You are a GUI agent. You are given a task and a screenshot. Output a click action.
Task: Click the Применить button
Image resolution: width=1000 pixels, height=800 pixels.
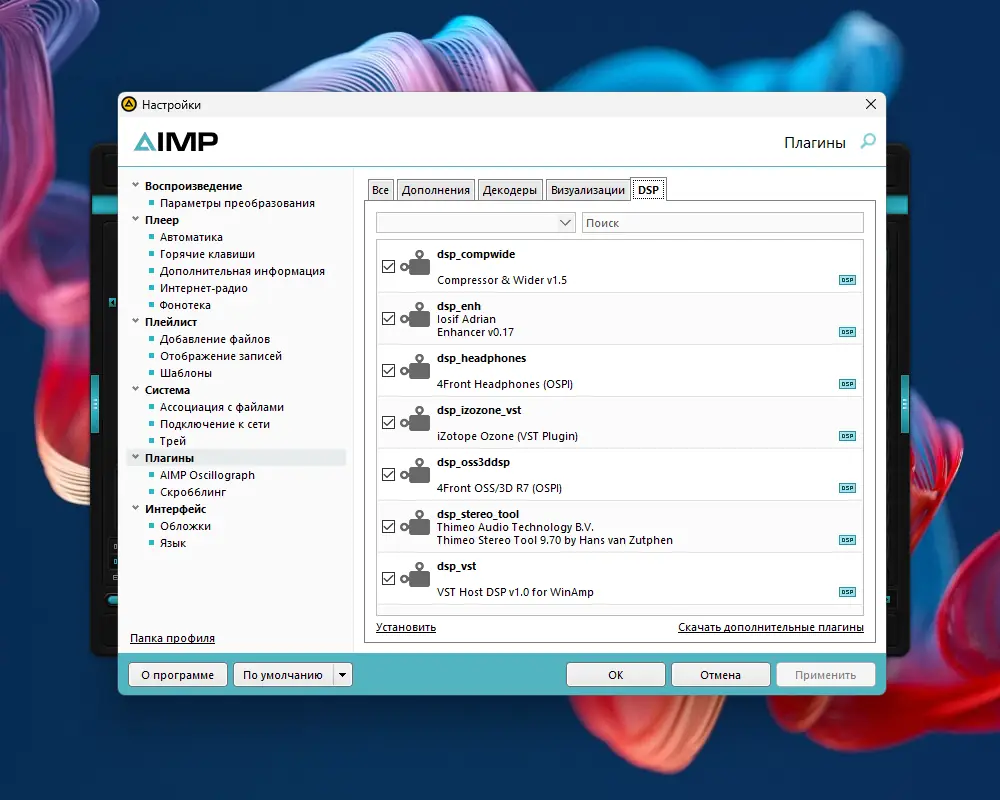(x=825, y=675)
